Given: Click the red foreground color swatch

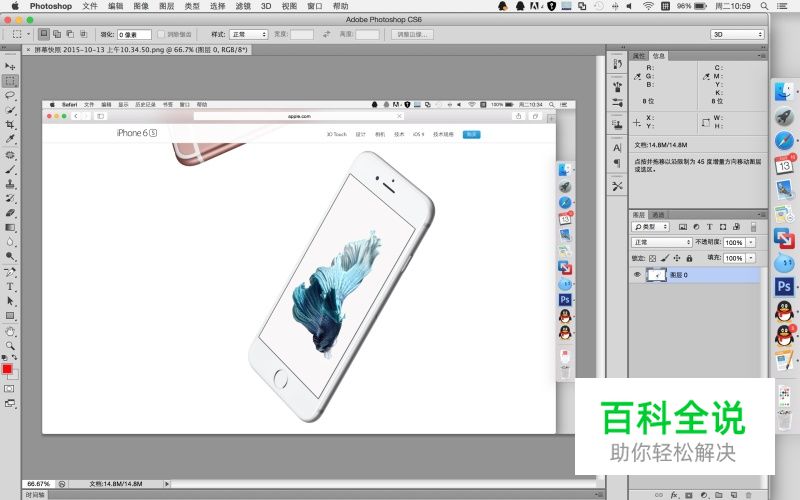Looking at the screenshot, I should tap(7, 369).
